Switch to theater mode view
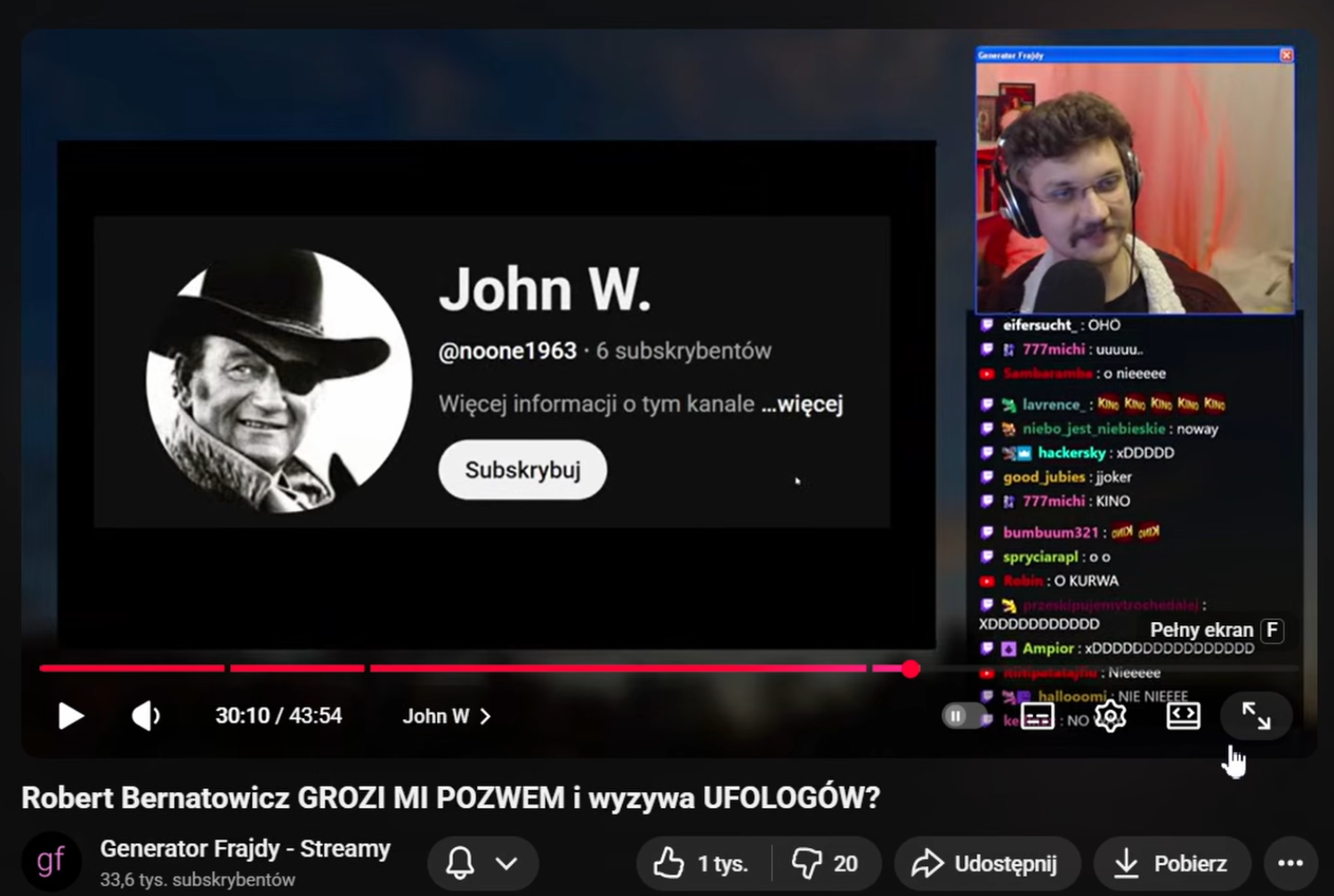This screenshot has height=896, width=1334. point(1183,716)
